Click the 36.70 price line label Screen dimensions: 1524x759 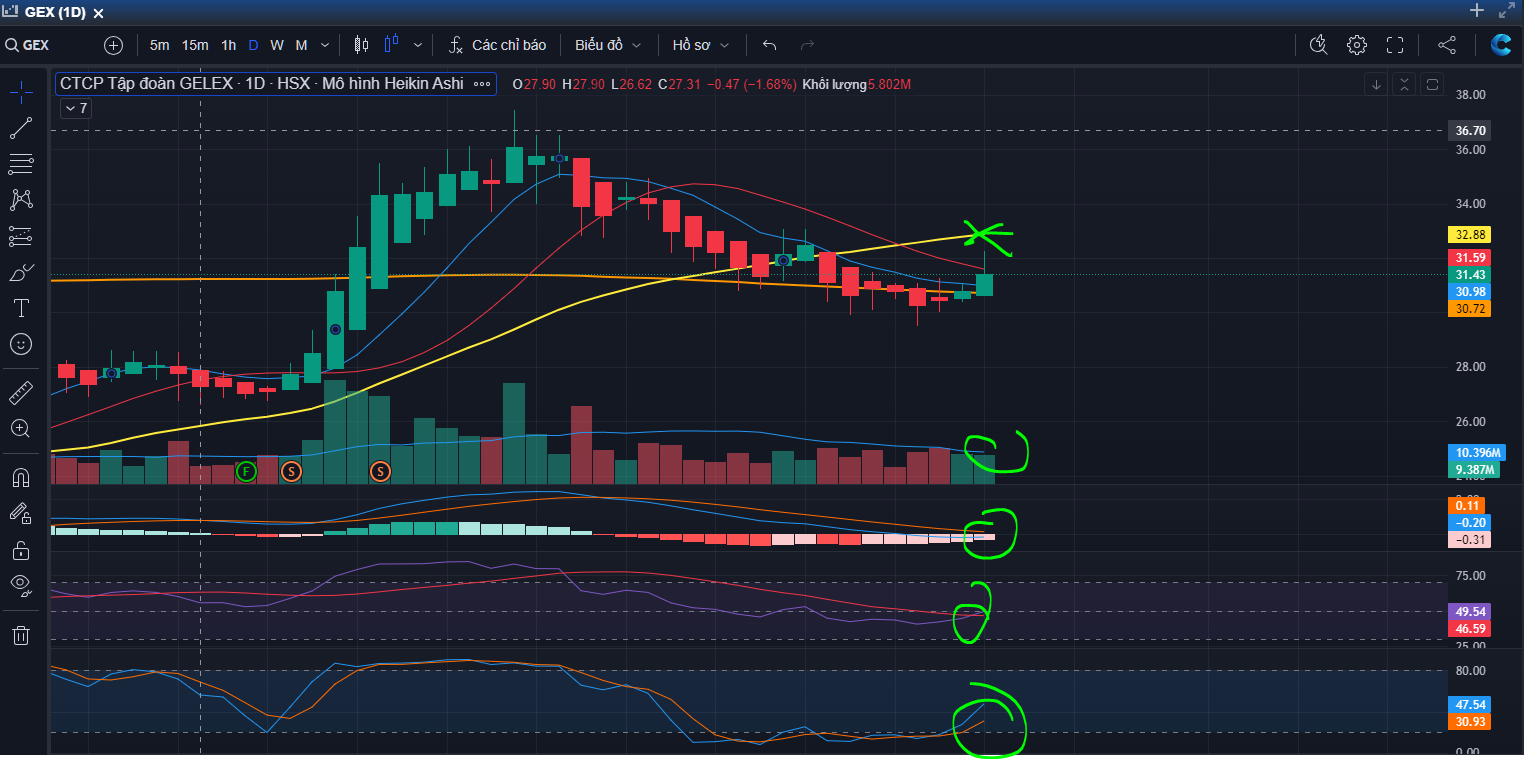tap(1470, 130)
